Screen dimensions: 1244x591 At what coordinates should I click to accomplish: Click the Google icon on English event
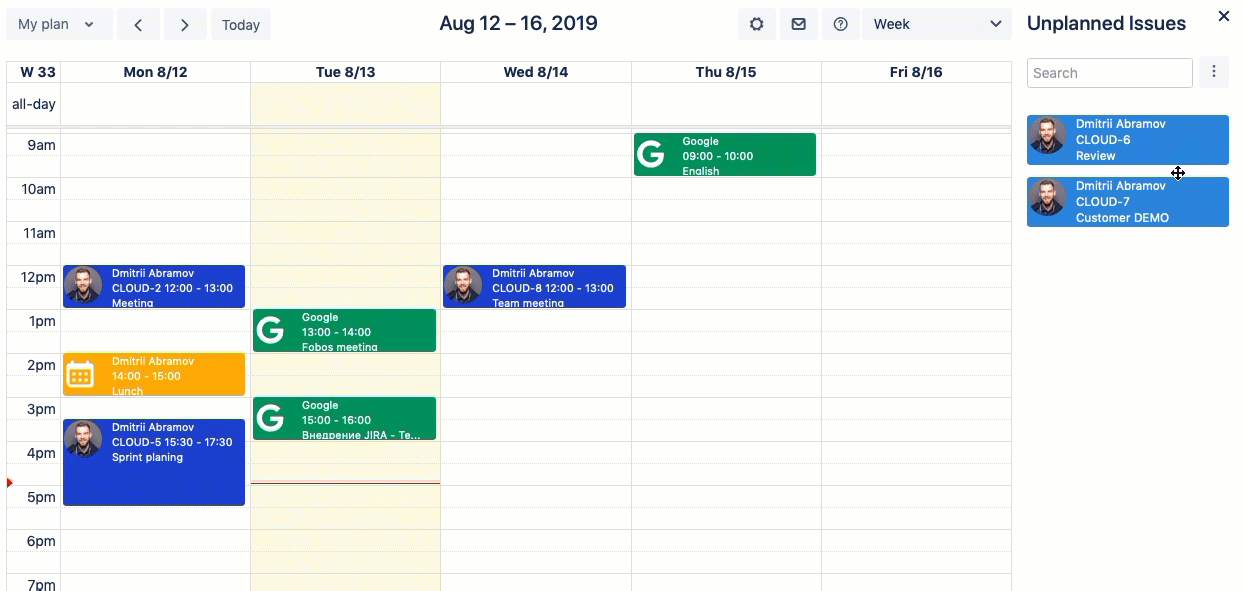coord(651,155)
